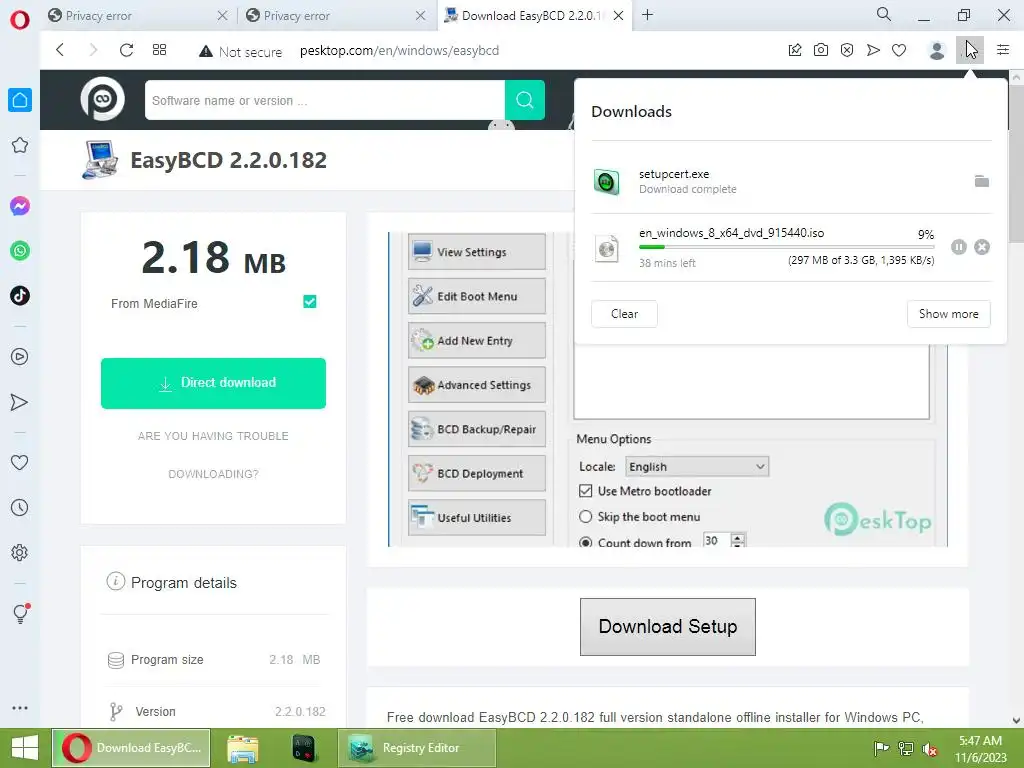Open the snapshot camera tool

(821, 50)
